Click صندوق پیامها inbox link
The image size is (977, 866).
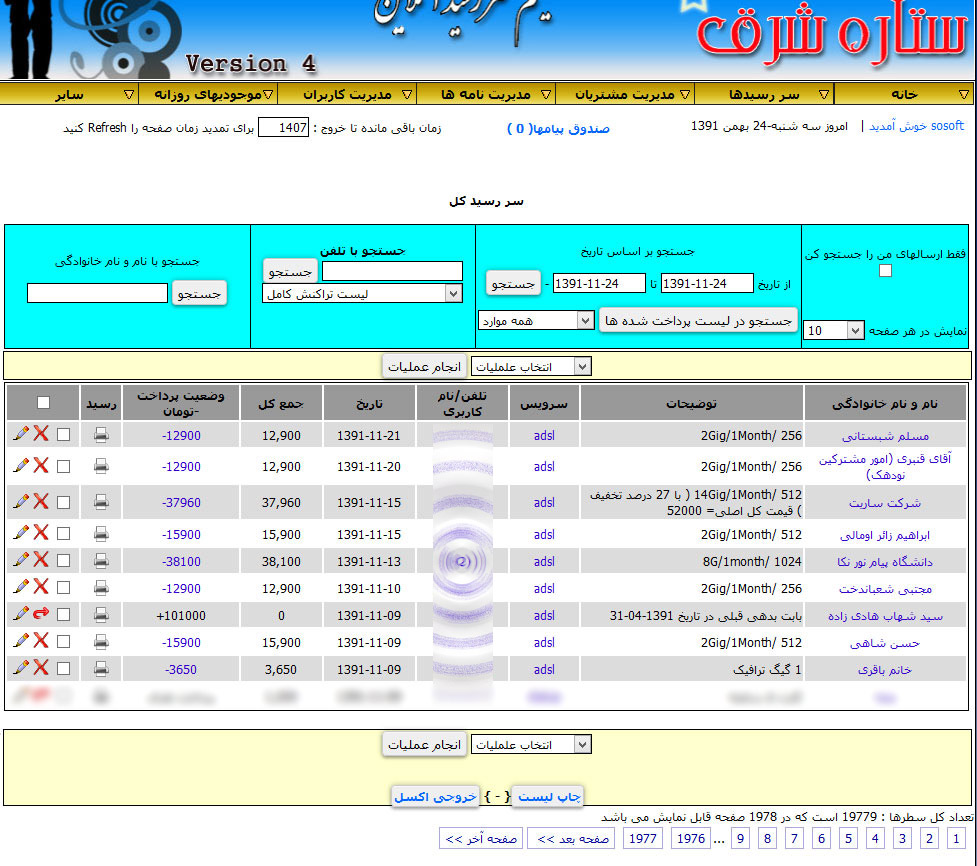pyautogui.click(x=558, y=129)
